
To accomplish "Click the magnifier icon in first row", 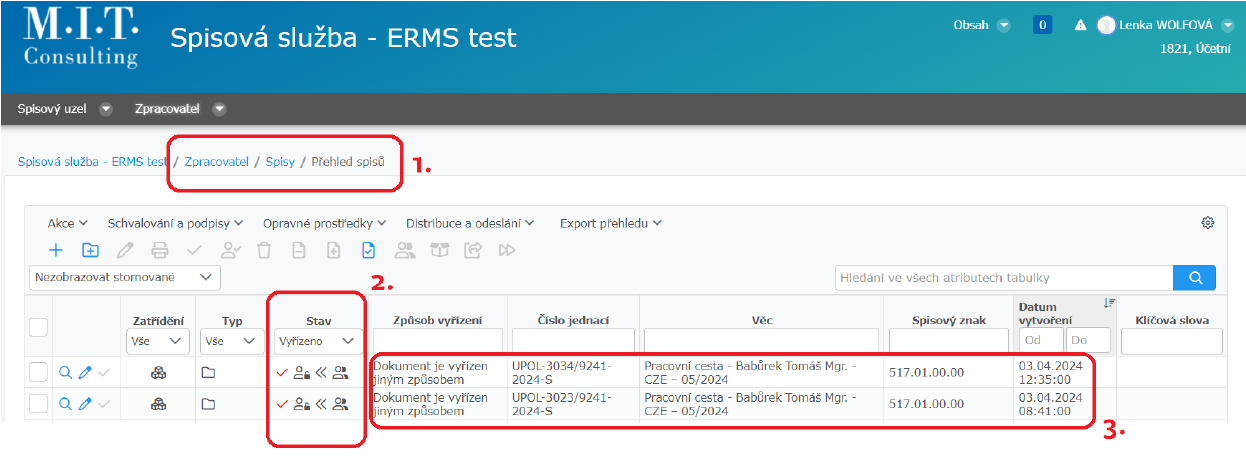I will coord(65,373).
